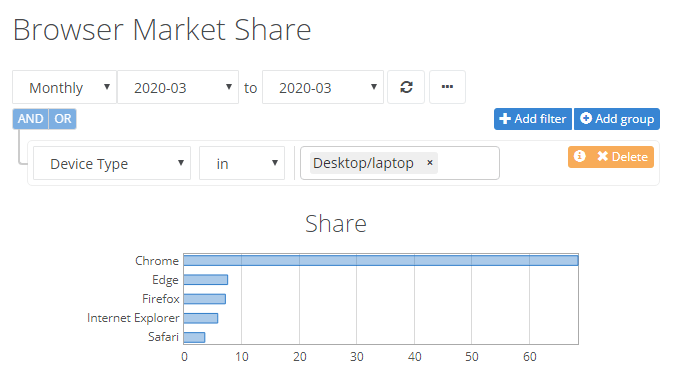Viewport: 674px width, 380px height.
Task: Toggle the OR condition
Action: click(63, 119)
